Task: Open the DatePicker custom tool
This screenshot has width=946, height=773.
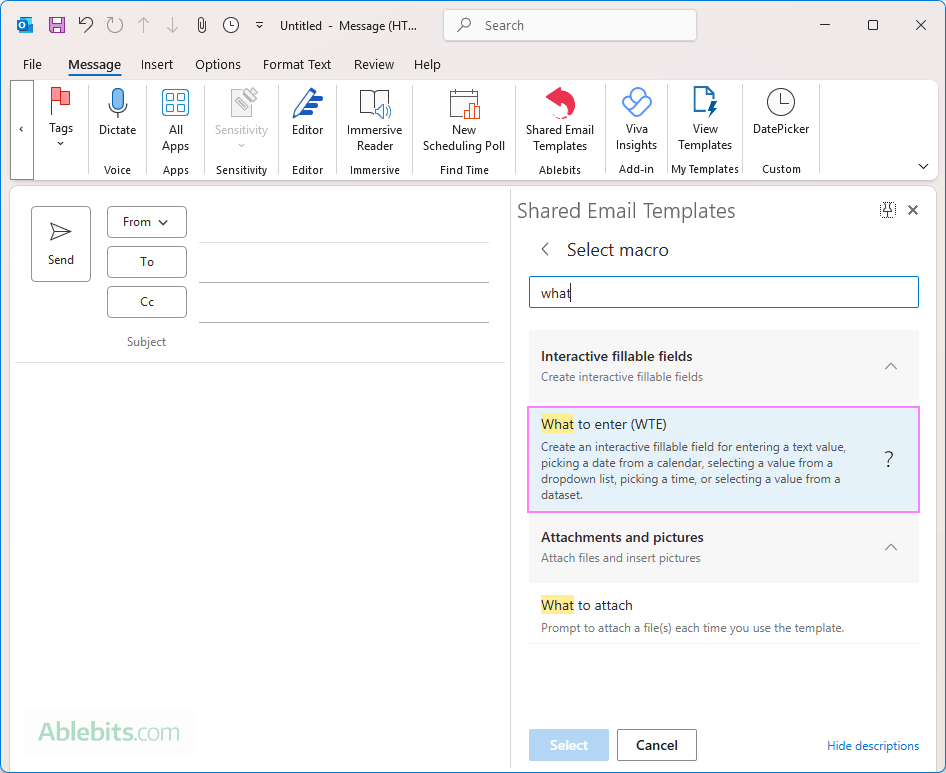Action: 781,112
